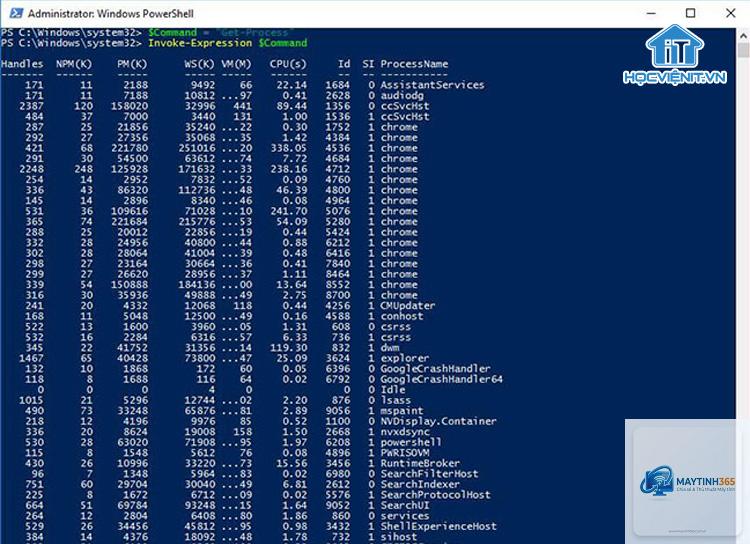Screen dimensions: 750x544
Task: Select the Idle process name
Action: pyautogui.click(x=393, y=390)
